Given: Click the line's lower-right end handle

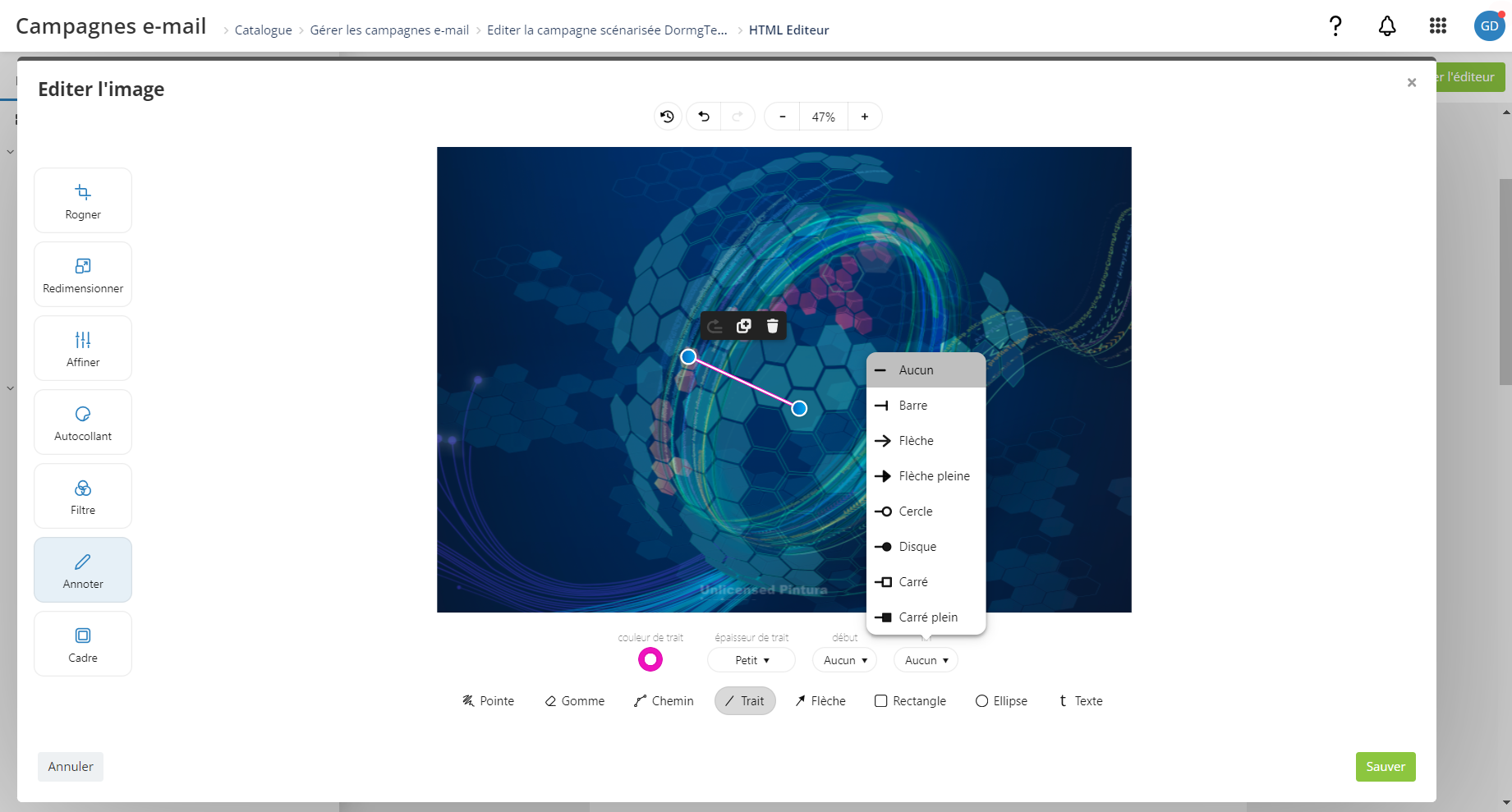Looking at the screenshot, I should pos(799,408).
